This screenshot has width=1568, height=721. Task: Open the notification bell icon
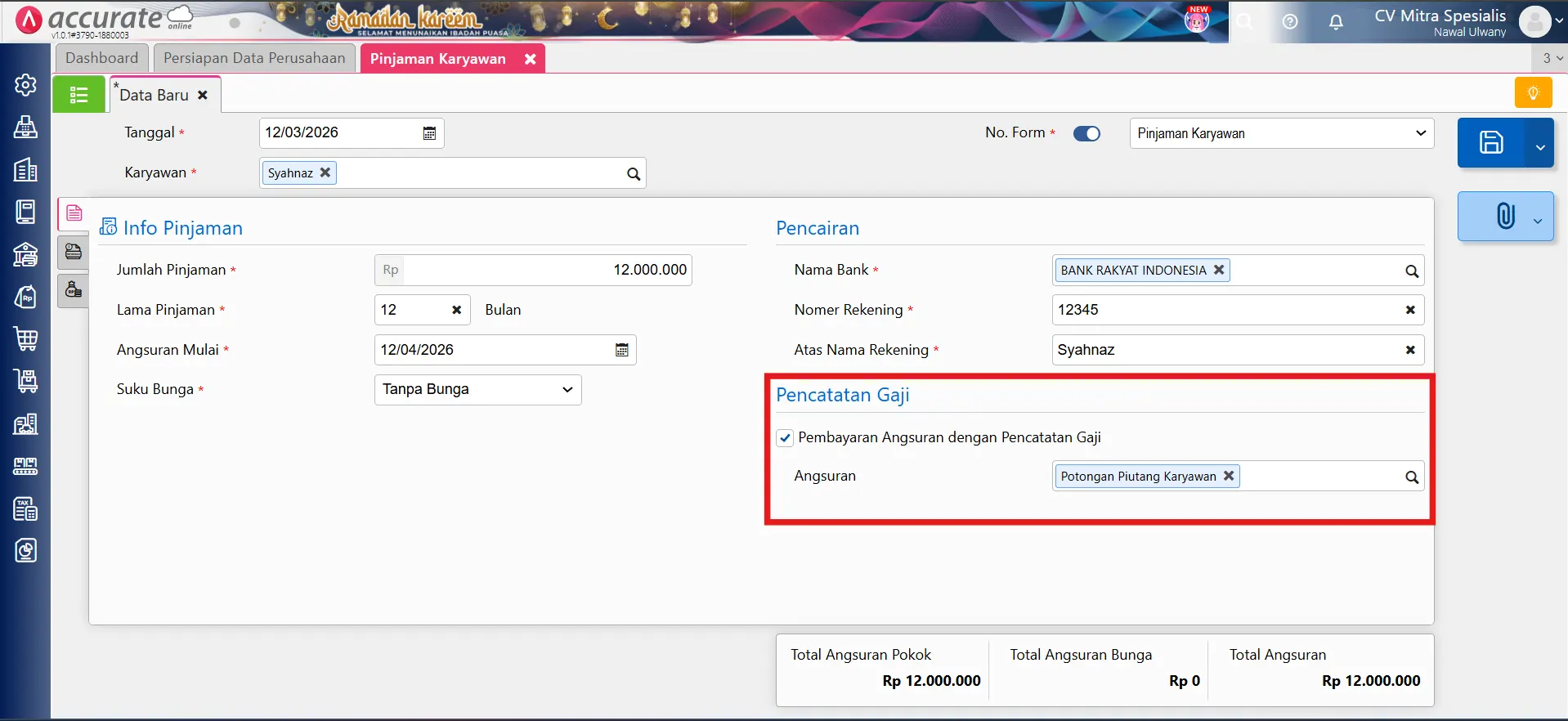1336,22
